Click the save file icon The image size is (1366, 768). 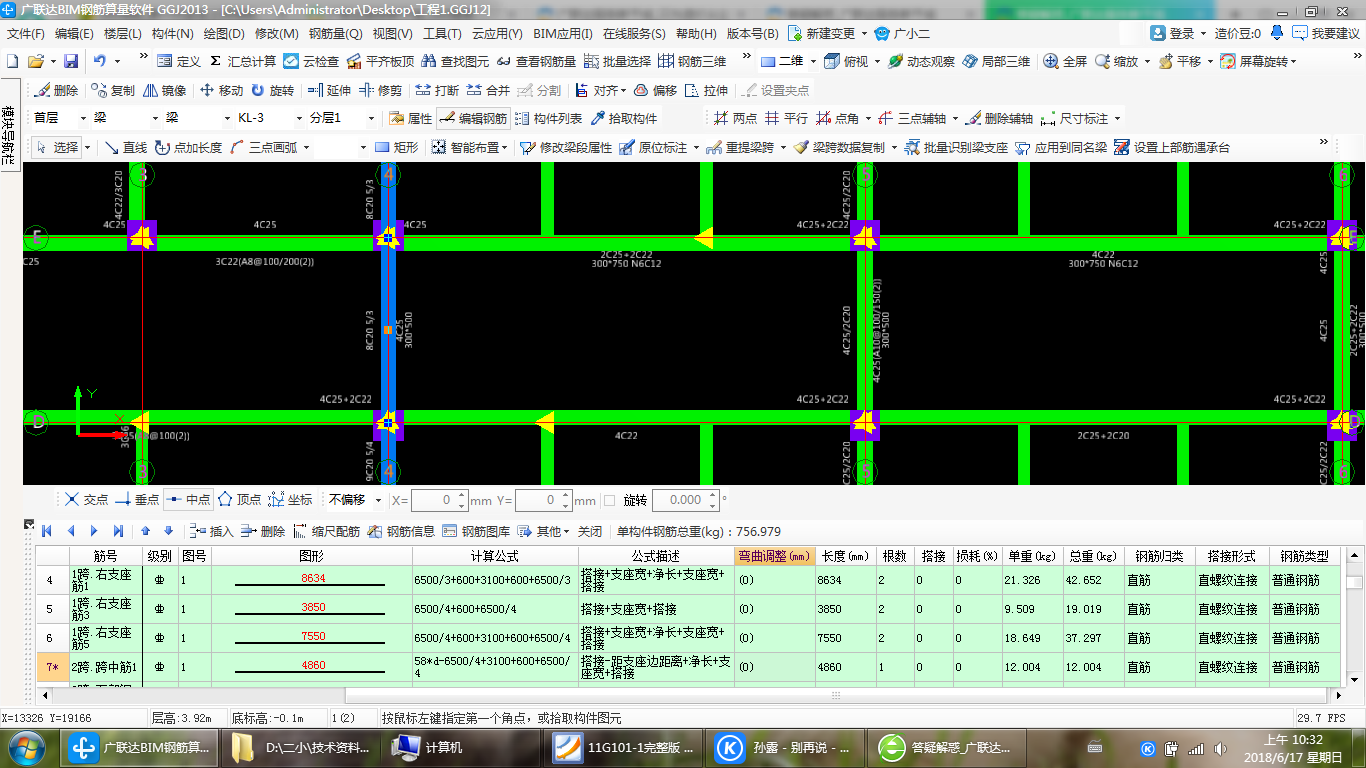coord(71,61)
